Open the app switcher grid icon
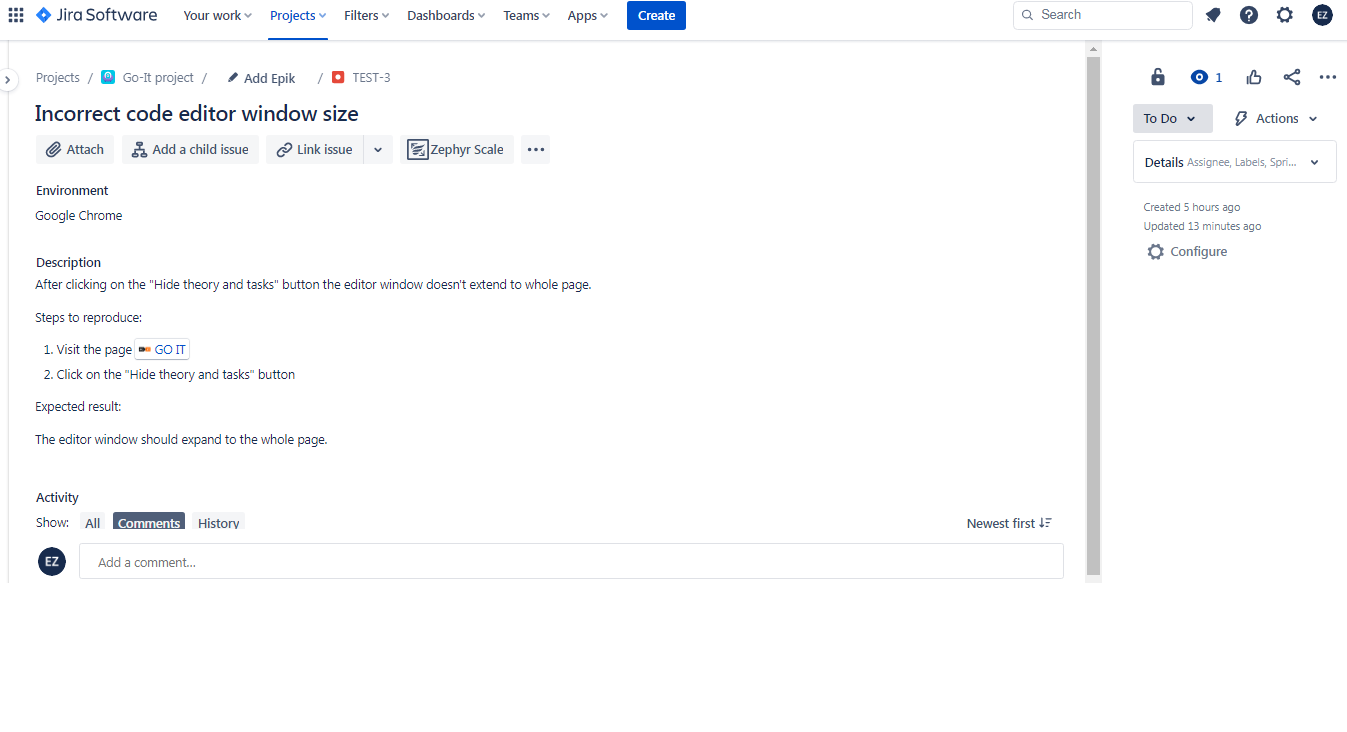Screen dimensions: 1347x732 pyautogui.click(x=15, y=15)
